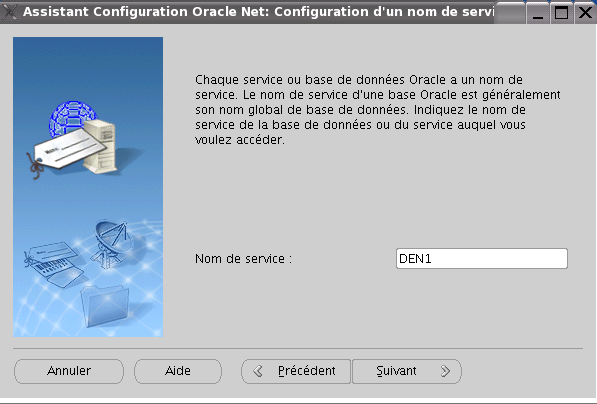Go back with the Précédent button
Image resolution: width=597 pixels, height=404 pixels.
click(x=296, y=371)
